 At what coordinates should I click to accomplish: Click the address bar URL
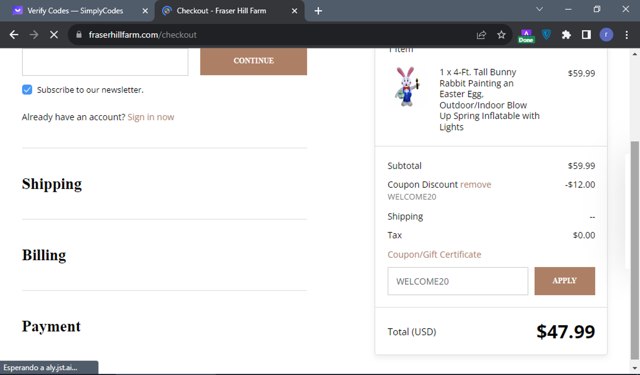pyautogui.click(x=142, y=35)
